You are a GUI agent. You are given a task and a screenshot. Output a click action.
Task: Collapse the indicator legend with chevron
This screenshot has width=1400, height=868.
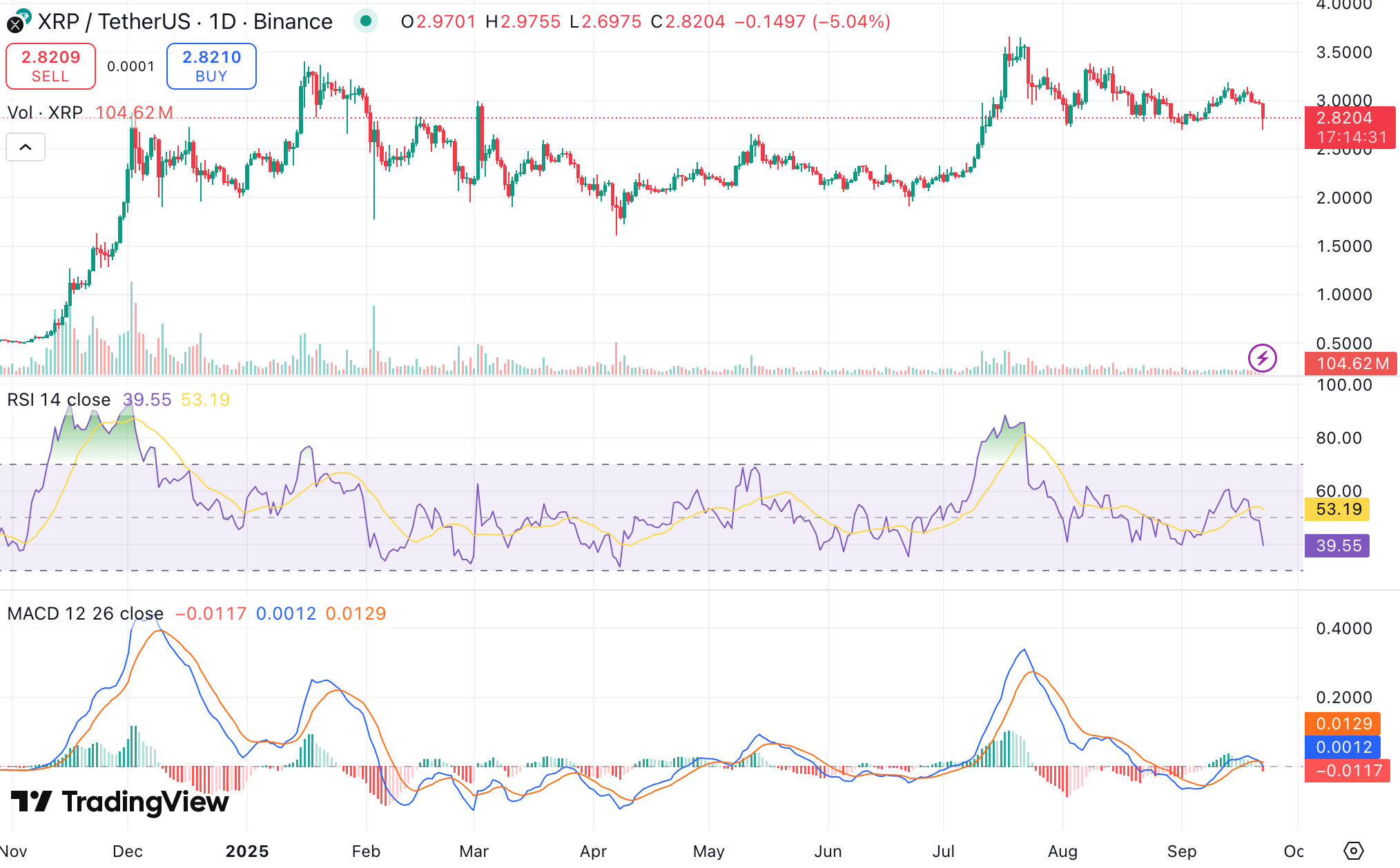click(26, 147)
